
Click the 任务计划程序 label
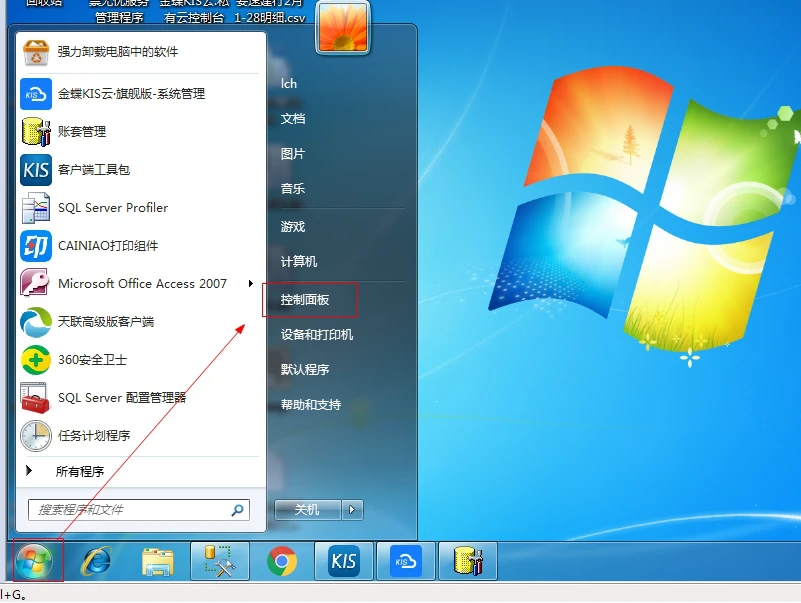94,436
